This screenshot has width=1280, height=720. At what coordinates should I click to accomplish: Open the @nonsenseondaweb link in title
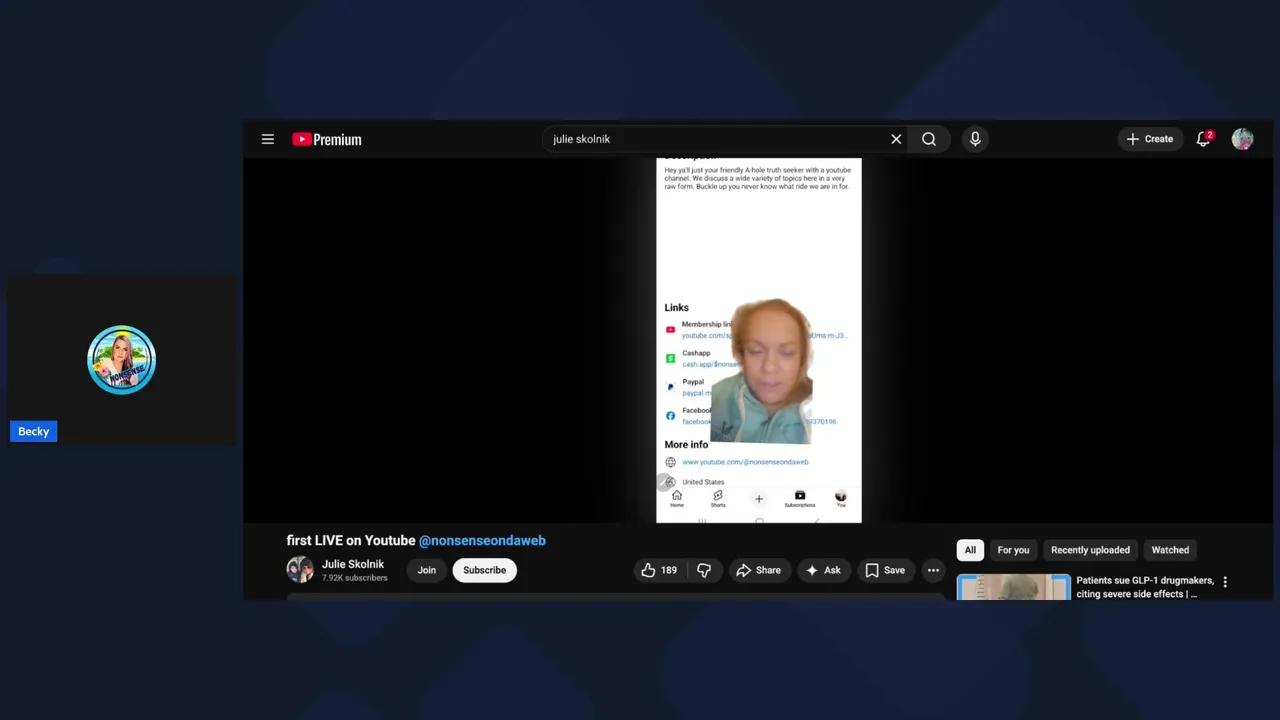[482, 540]
